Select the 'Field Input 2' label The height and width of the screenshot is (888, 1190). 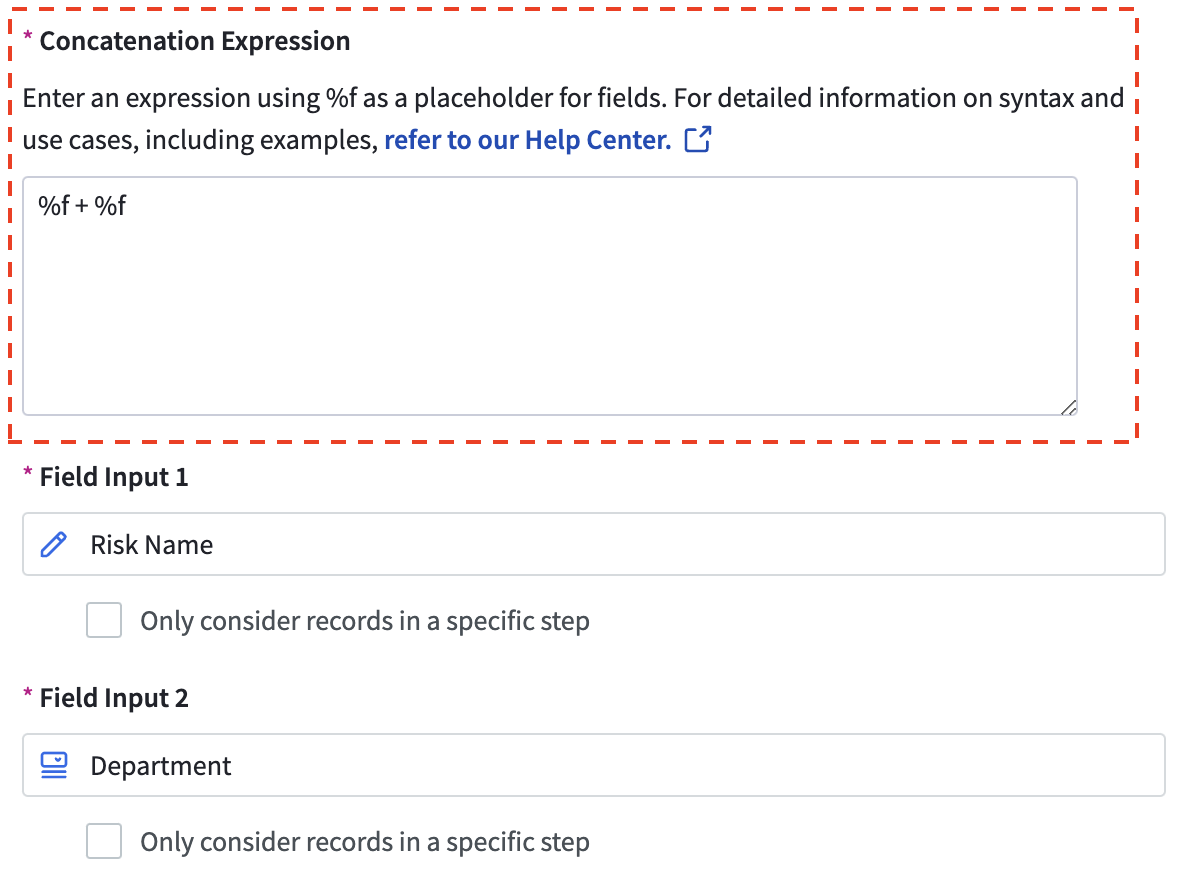(x=113, y=697)
